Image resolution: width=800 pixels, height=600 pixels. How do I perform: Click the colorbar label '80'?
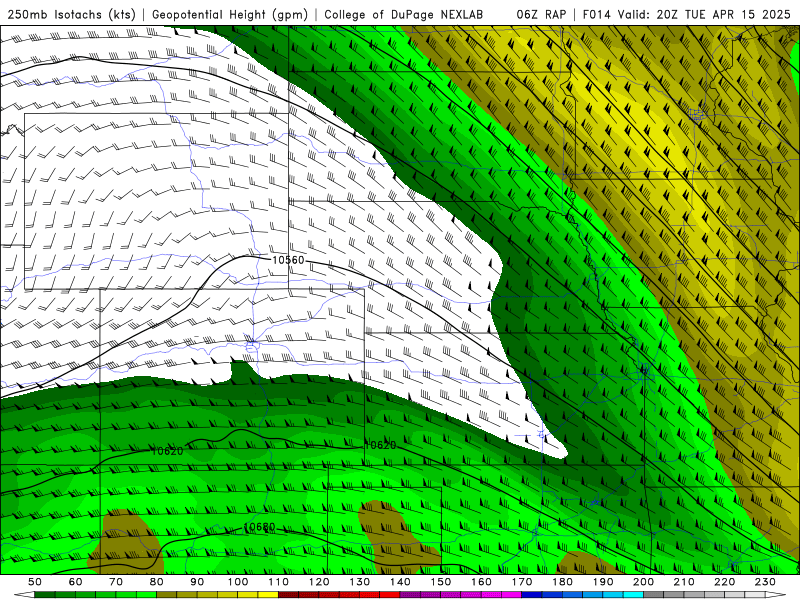tap(157, 582)
